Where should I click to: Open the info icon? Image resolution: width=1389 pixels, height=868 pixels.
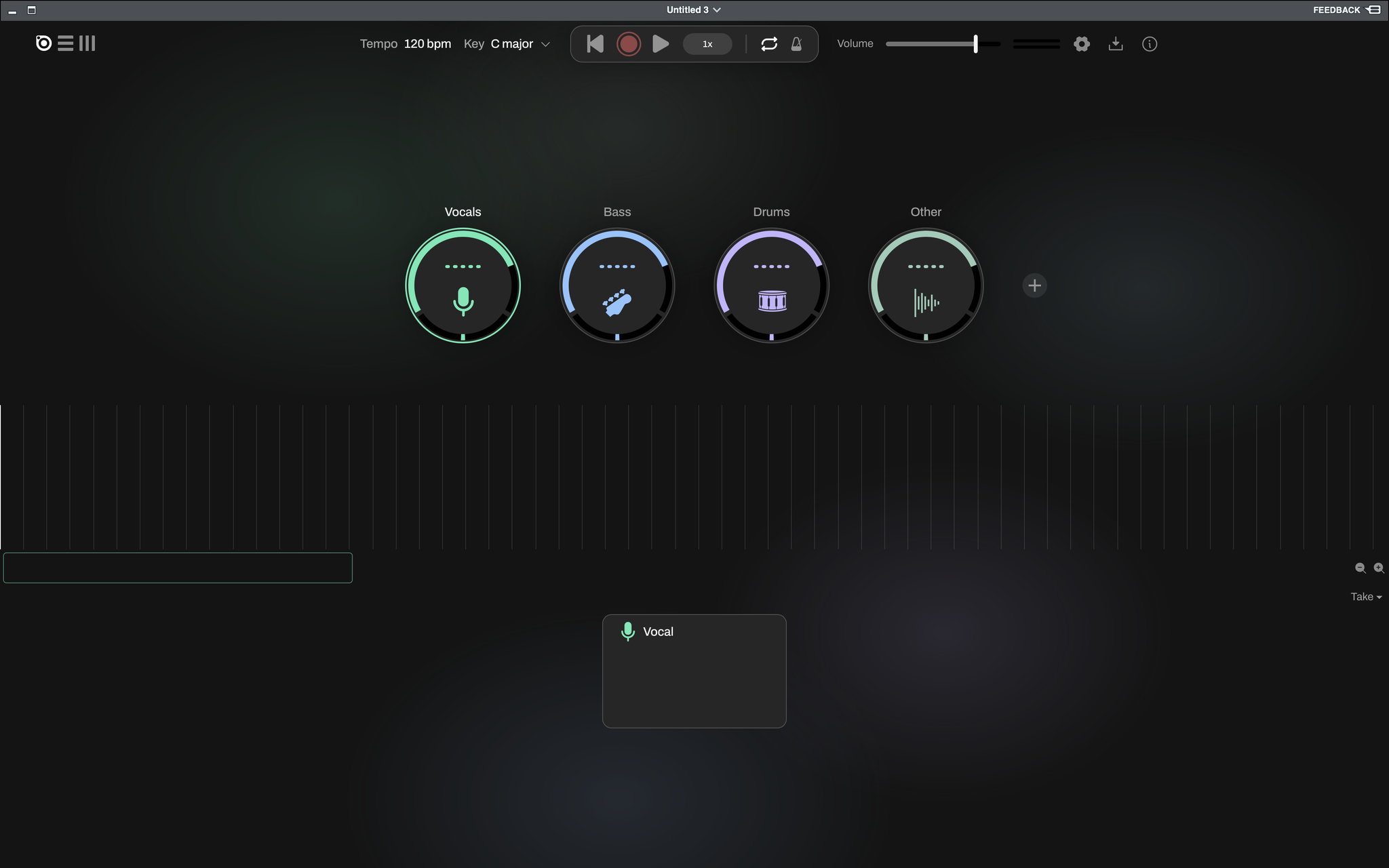coord(1150,44)
